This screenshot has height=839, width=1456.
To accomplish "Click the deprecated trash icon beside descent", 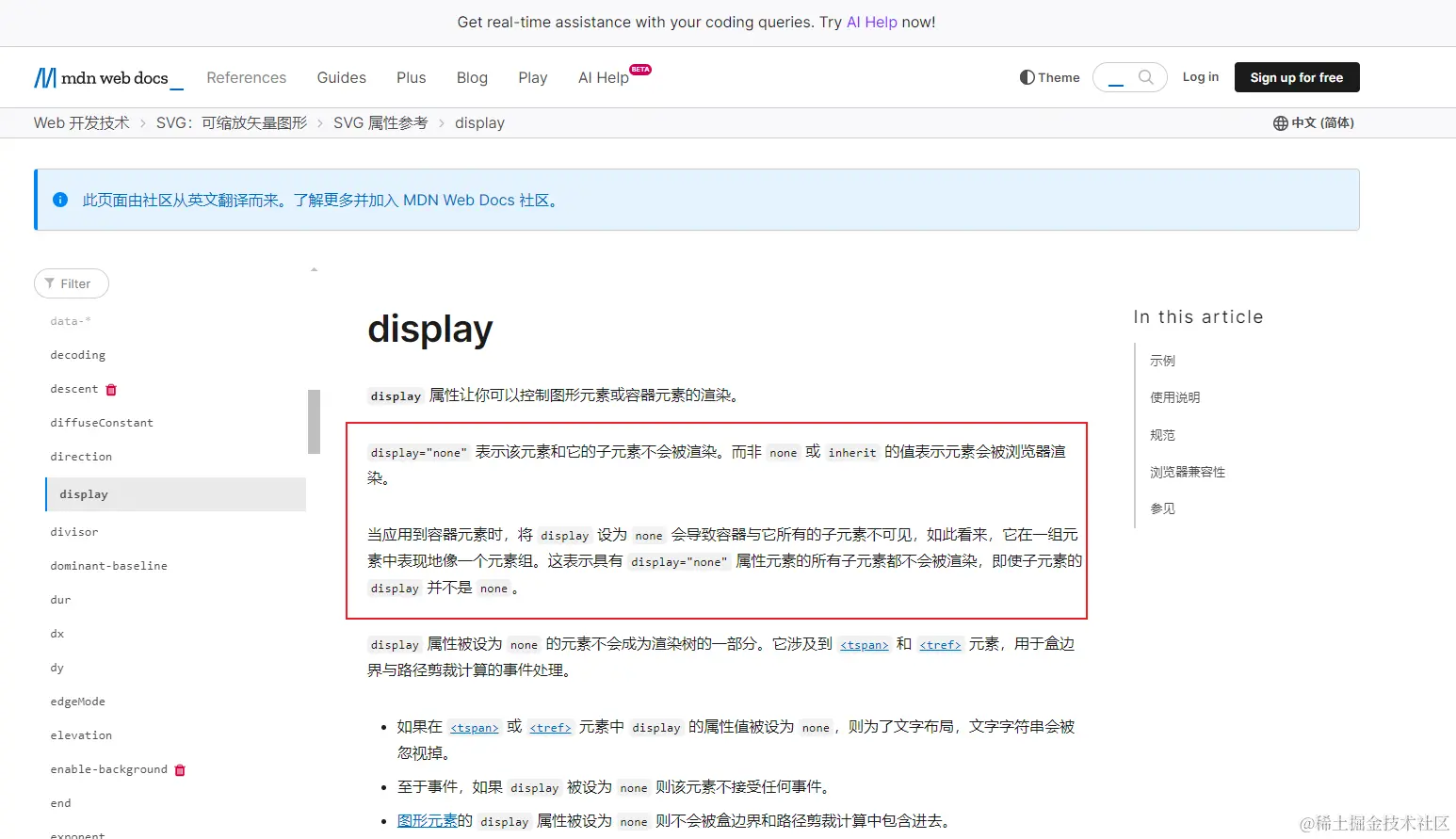I will [x=111, y=389].
